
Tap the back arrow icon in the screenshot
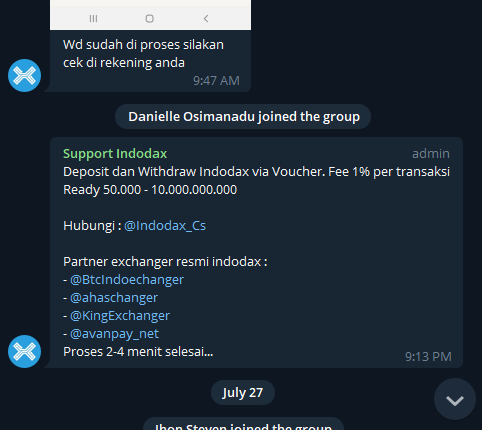pyautogui.click(x=206, y=18)
